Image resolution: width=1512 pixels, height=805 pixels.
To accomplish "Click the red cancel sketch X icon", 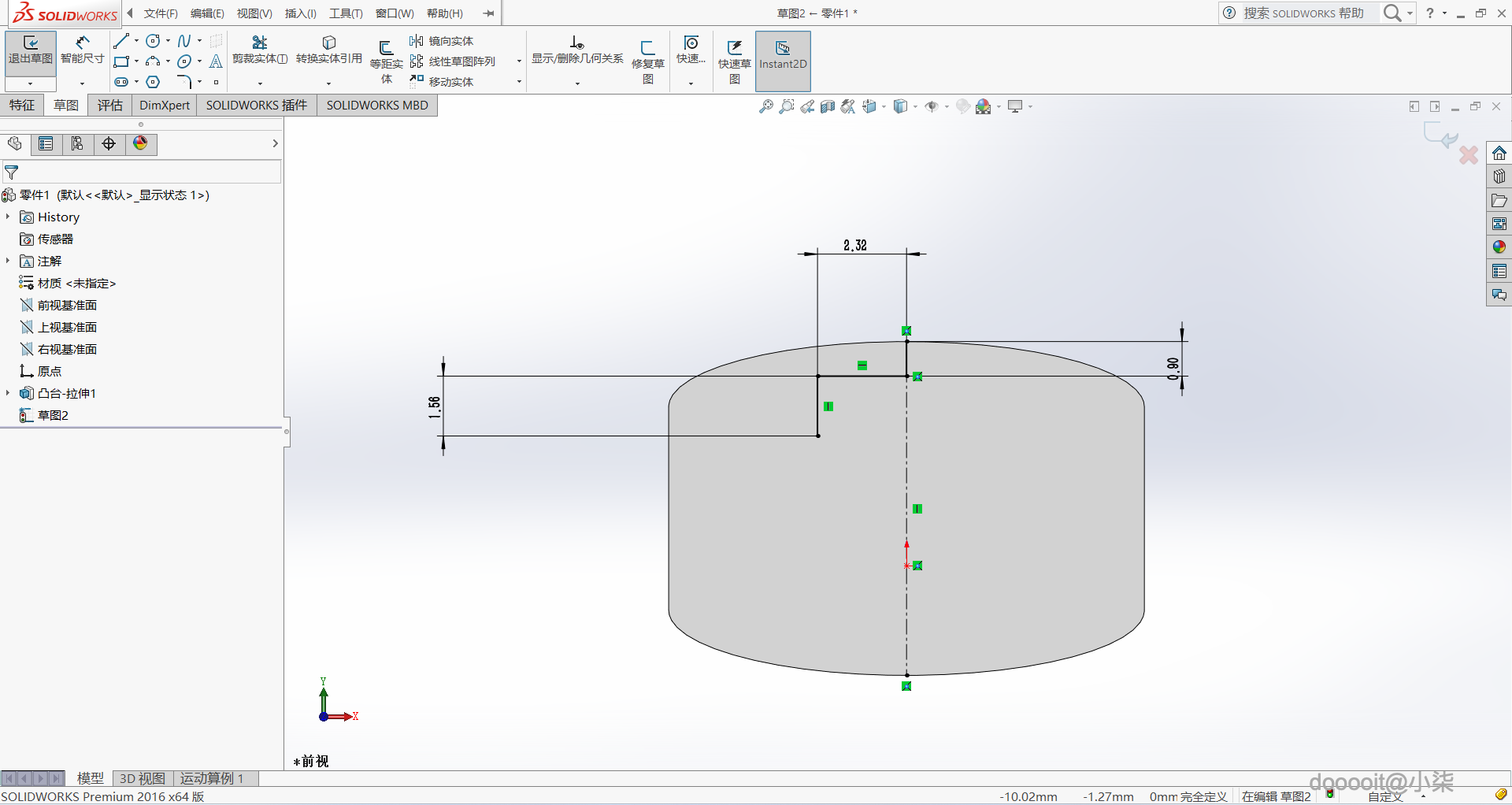I will (x=1468, y=155).
